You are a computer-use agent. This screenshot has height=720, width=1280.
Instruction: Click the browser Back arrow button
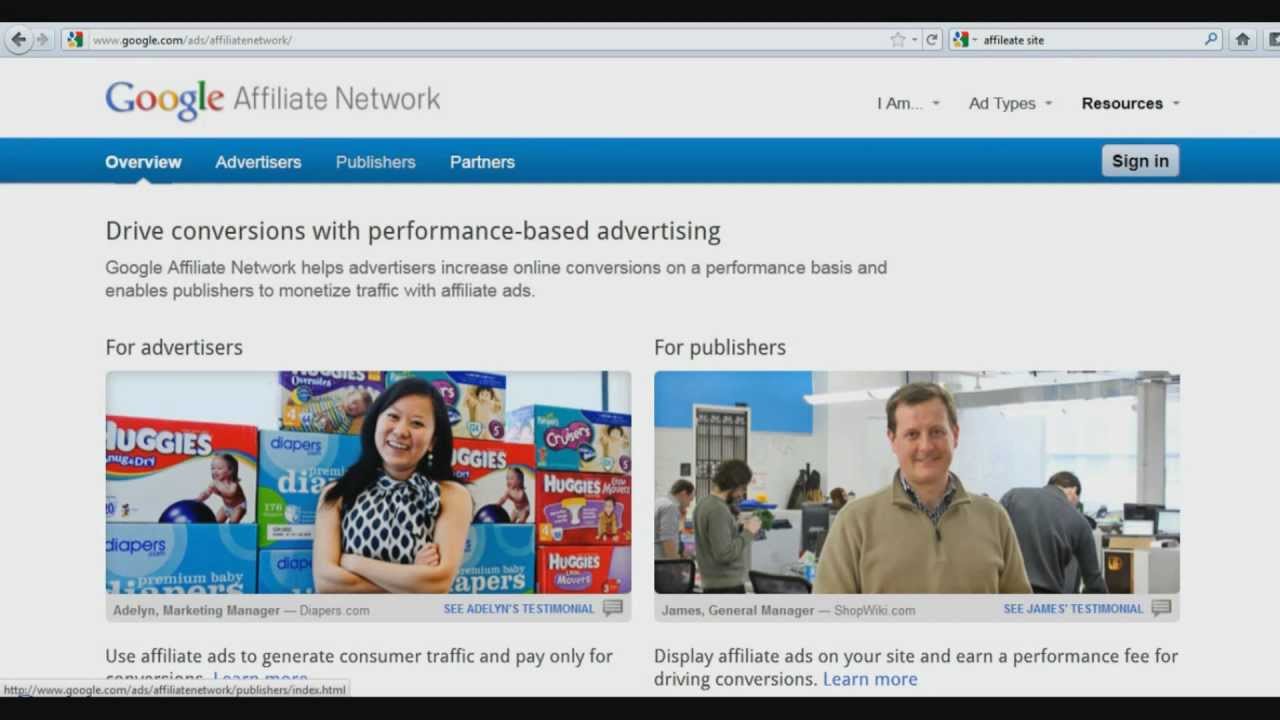point(18,40)
